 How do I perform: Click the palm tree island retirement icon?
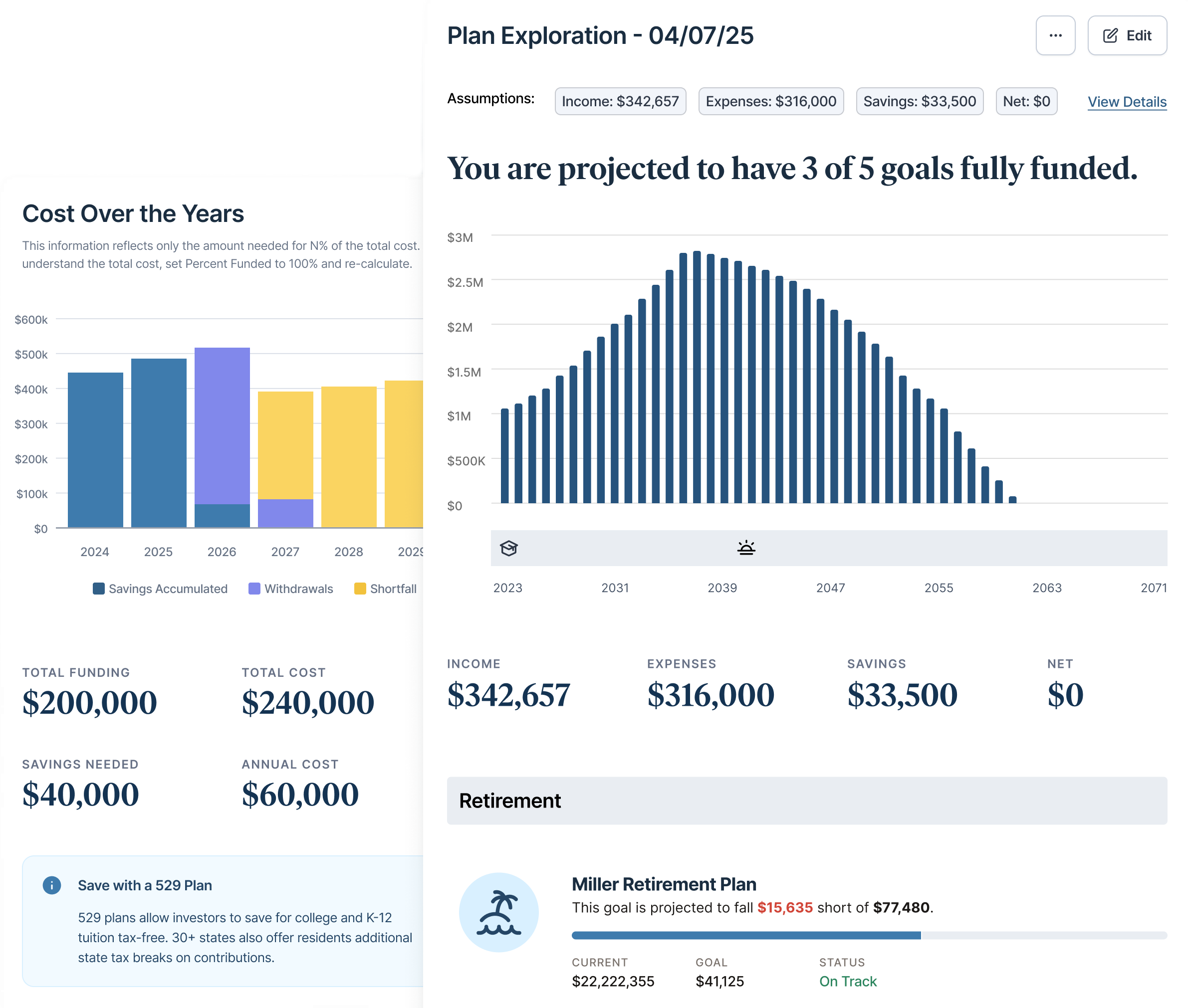[498, 912]
